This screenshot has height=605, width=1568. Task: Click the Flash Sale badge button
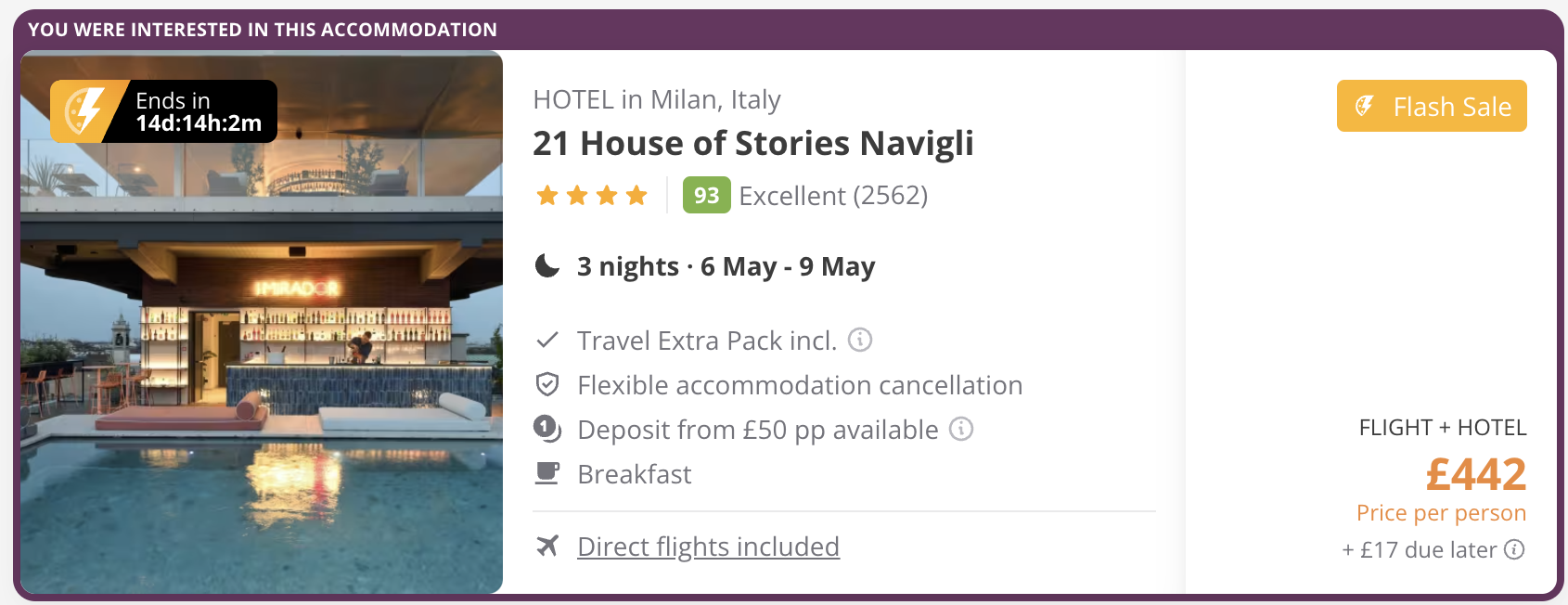(x=1432, y=106)
